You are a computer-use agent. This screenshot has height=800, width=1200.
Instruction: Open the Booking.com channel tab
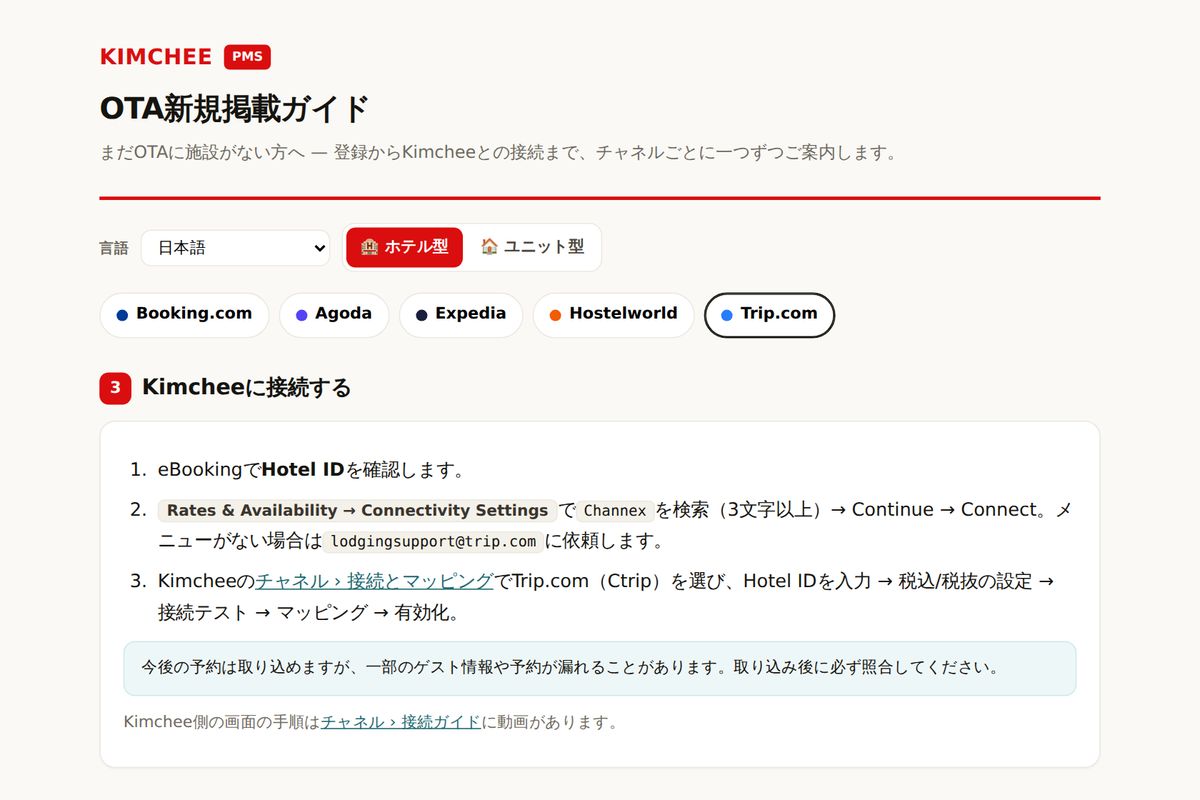(184, 315)
